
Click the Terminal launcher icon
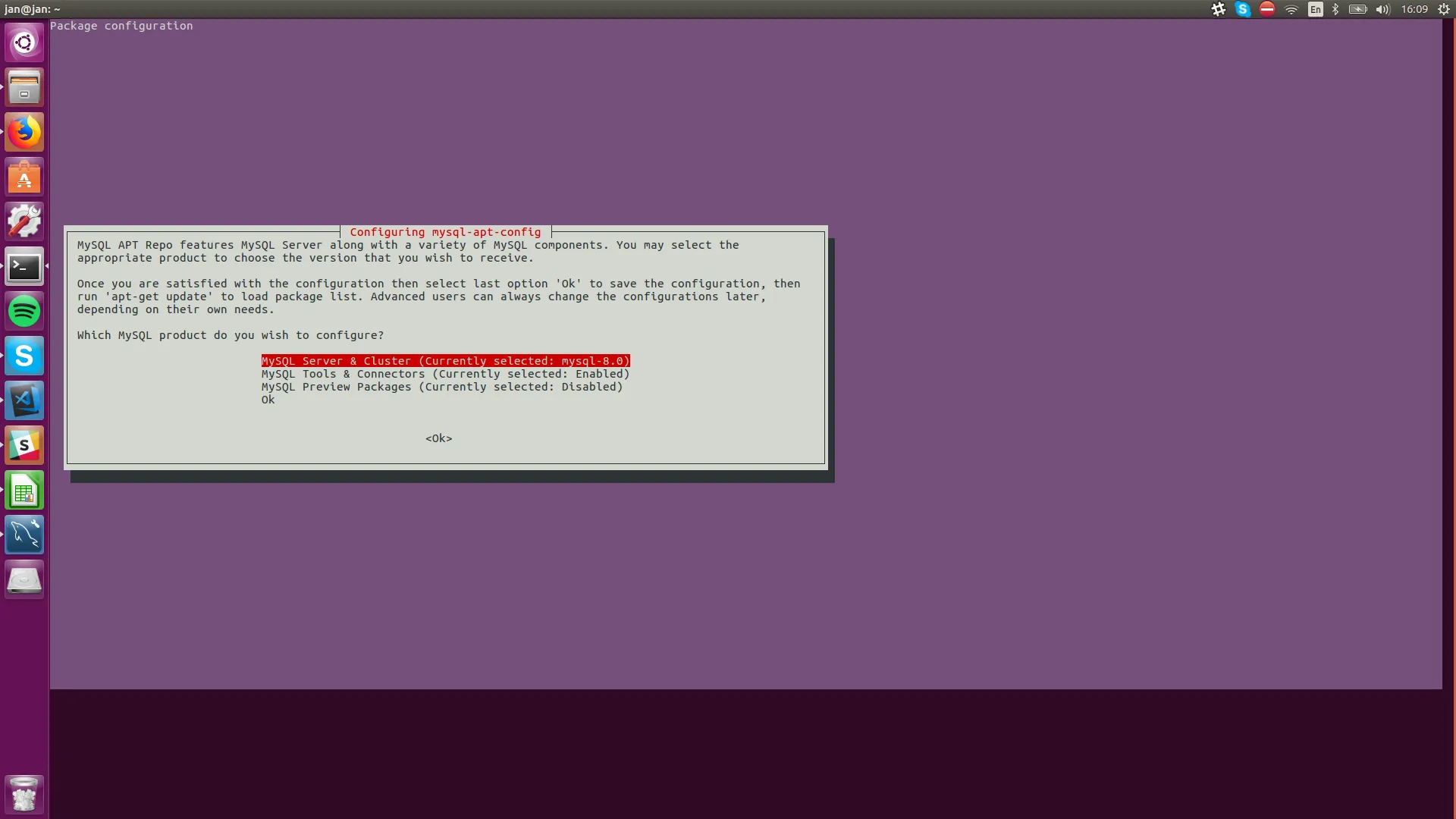[x=24, y=267]
